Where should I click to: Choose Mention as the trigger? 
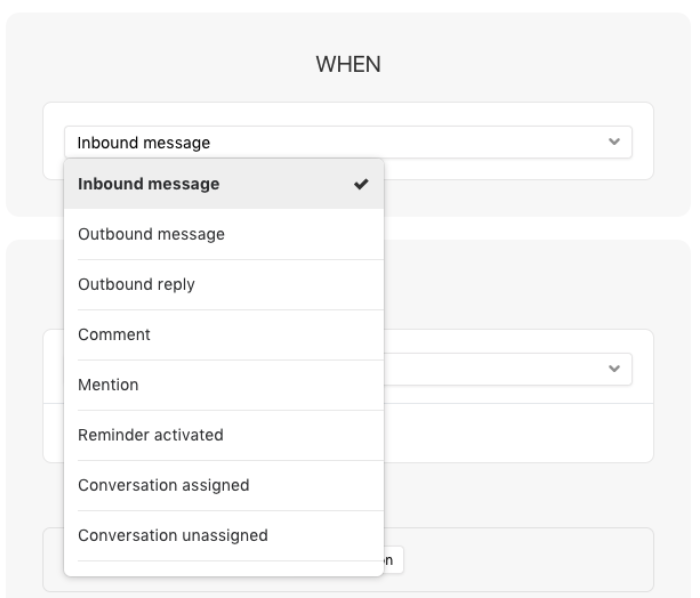(224, 385)
